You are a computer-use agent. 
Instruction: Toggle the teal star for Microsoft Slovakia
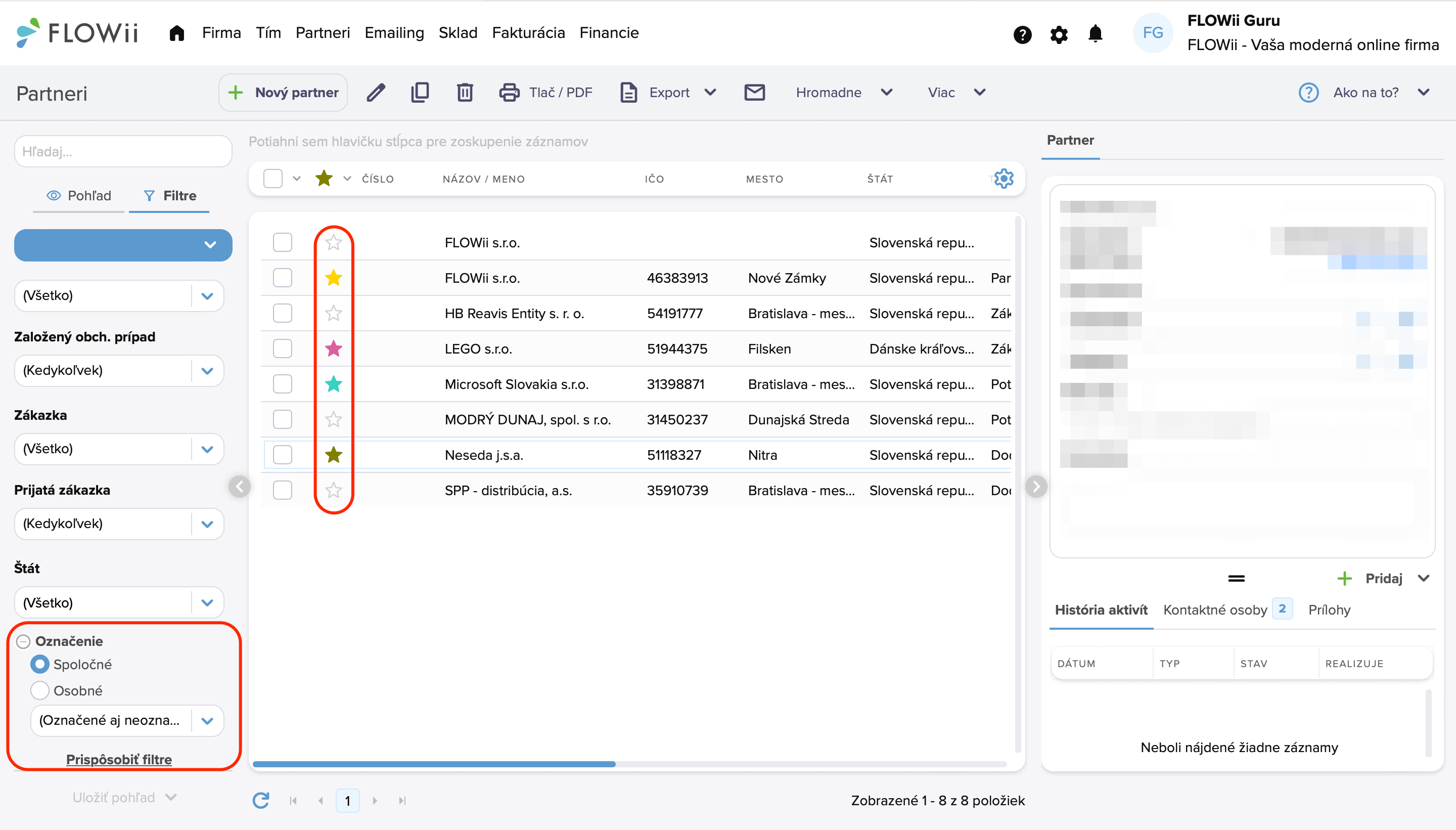pyautogui.click(x=333, y=384)
